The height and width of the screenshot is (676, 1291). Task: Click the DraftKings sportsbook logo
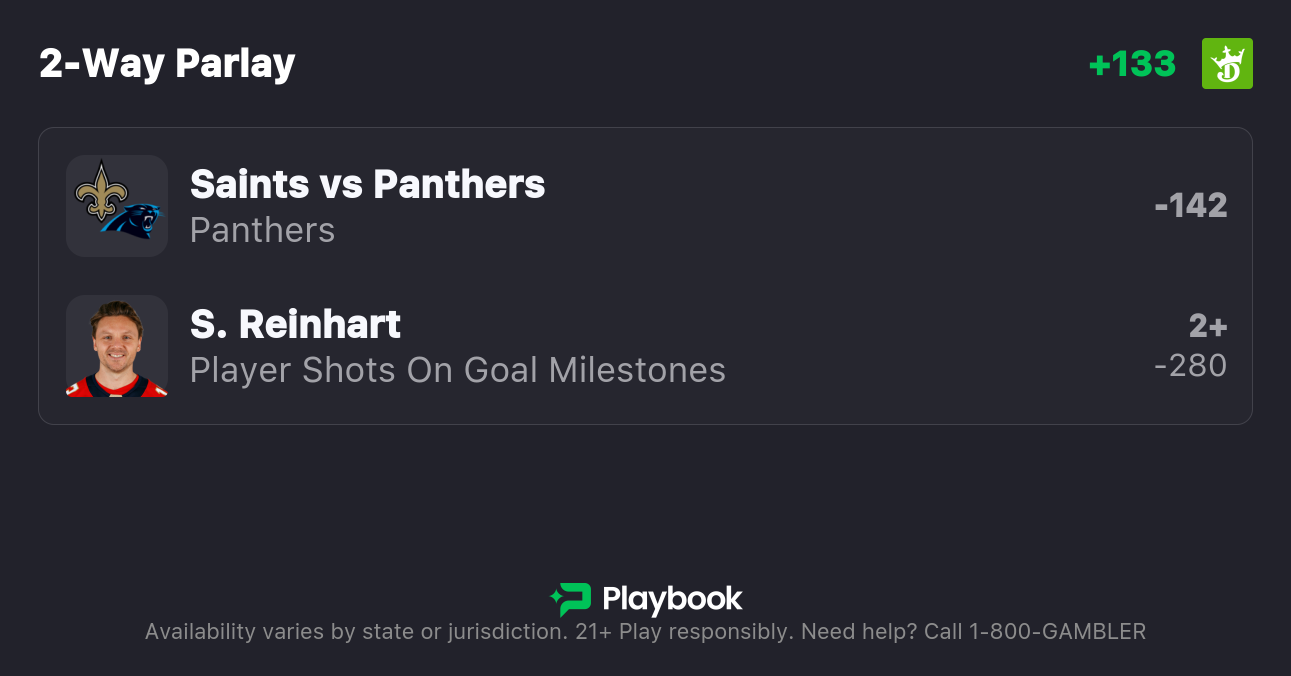pos(1227,64)
